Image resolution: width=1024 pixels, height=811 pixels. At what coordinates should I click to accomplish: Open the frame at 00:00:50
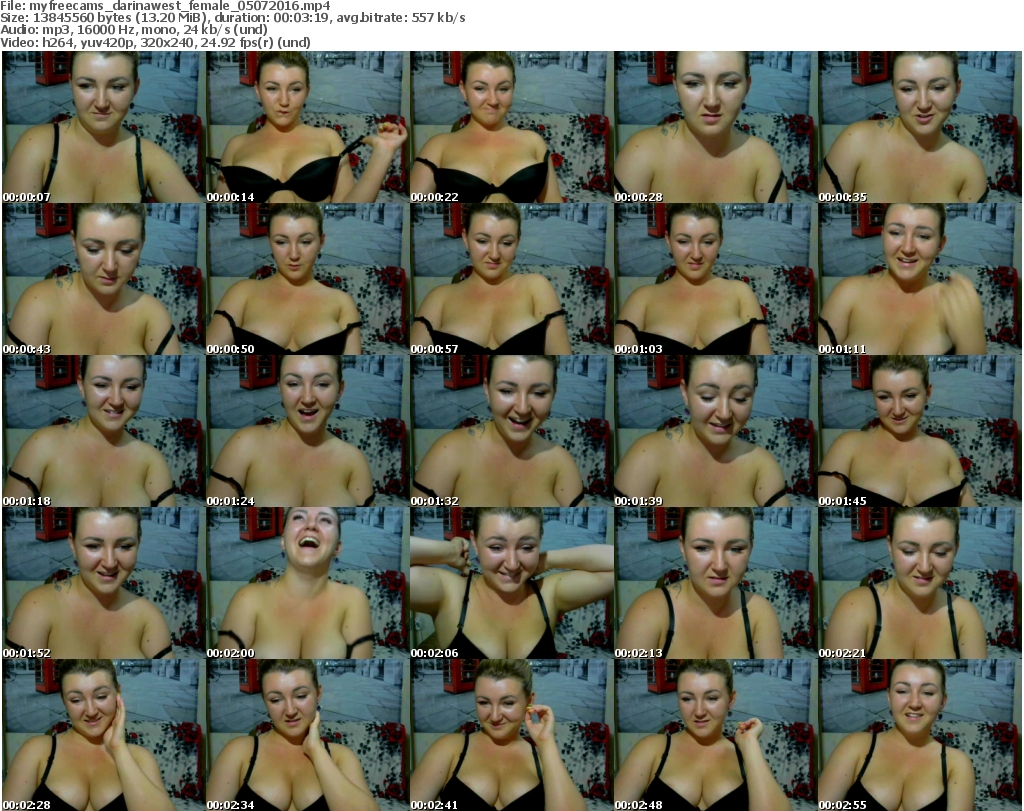pos(308,279)
